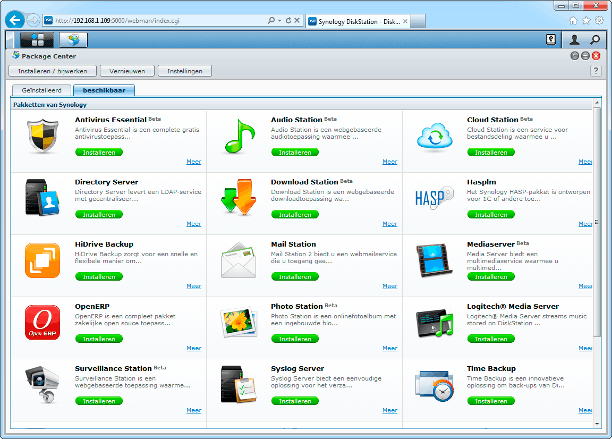
Task: Refresh the page in the address bar
Action: click(x=288, y=20)
